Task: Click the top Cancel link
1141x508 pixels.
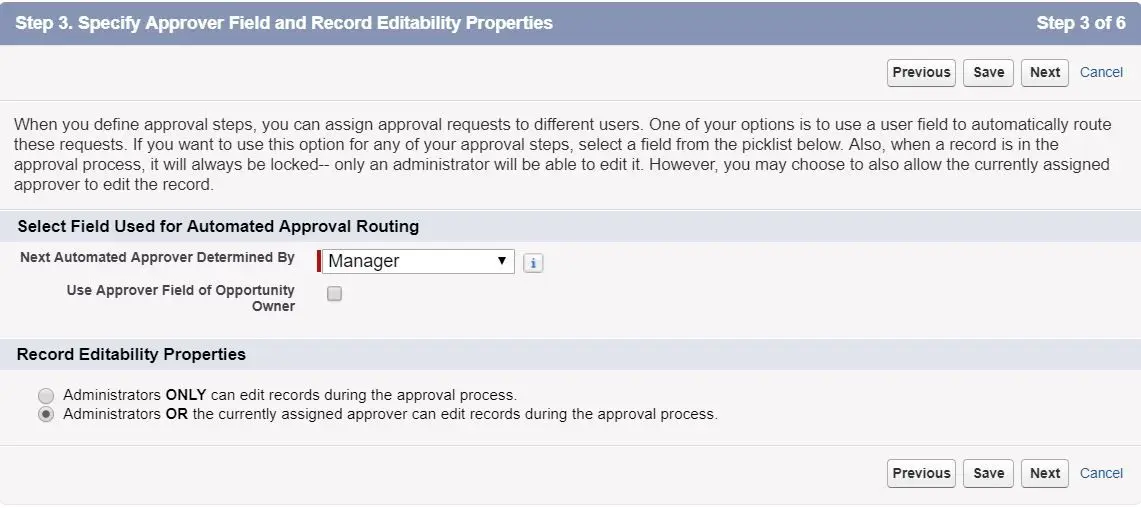Action: (x=1101, y=73)
